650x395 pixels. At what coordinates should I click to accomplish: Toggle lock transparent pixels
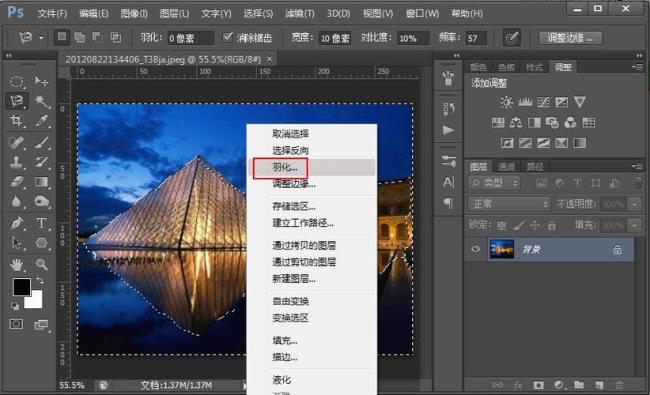502,226
